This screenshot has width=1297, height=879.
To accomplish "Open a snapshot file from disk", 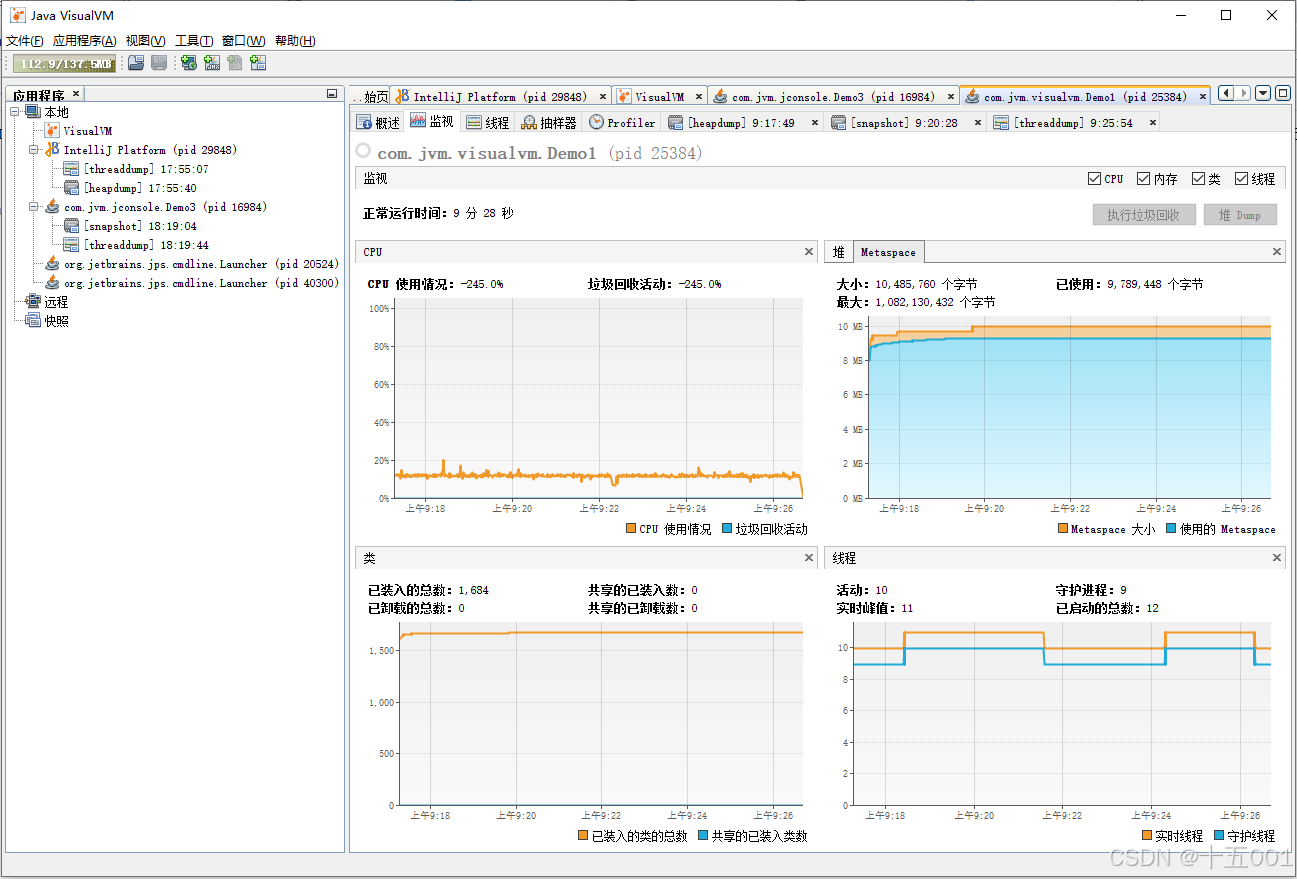I will click(x=135, y=62).
